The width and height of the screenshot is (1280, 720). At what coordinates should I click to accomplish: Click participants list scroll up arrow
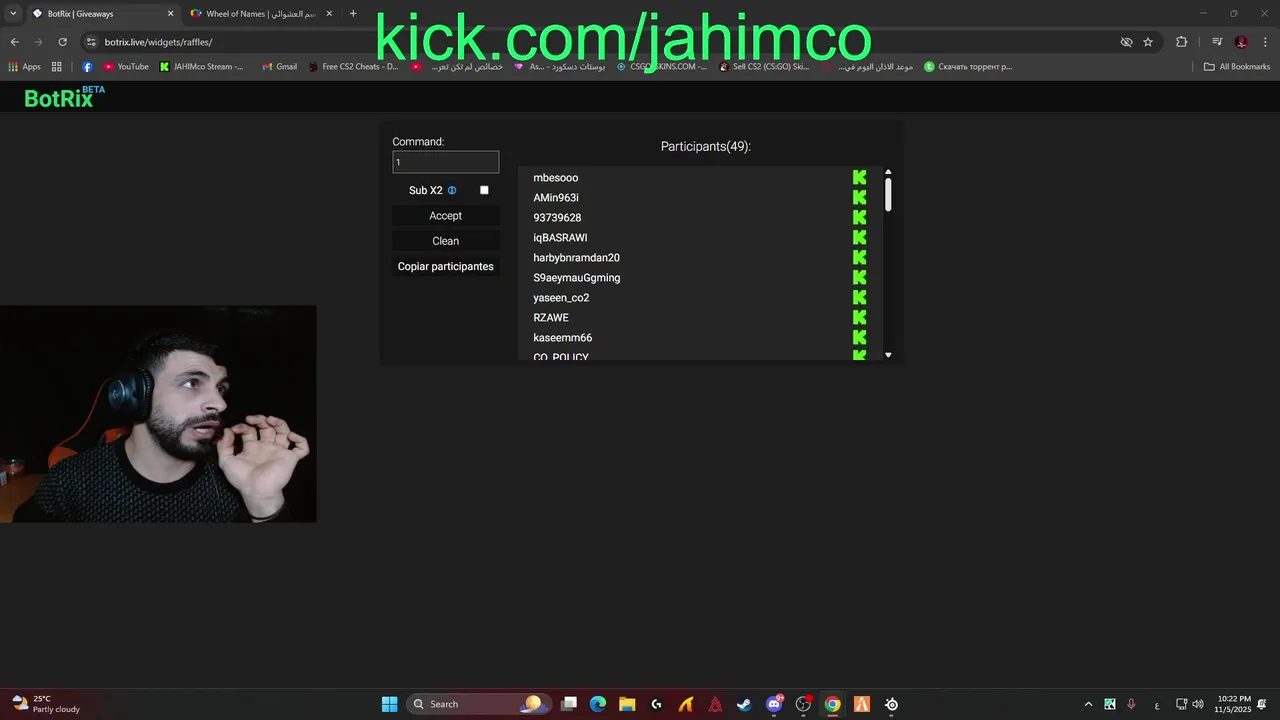point(888,173)
